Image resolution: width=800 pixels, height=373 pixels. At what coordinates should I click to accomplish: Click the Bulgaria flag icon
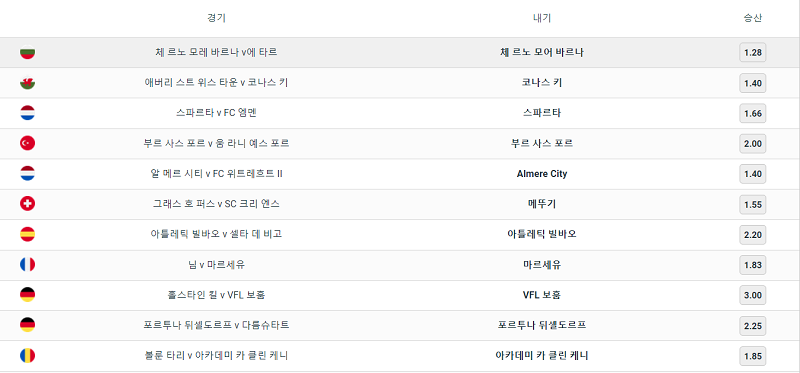pos(27,53)
